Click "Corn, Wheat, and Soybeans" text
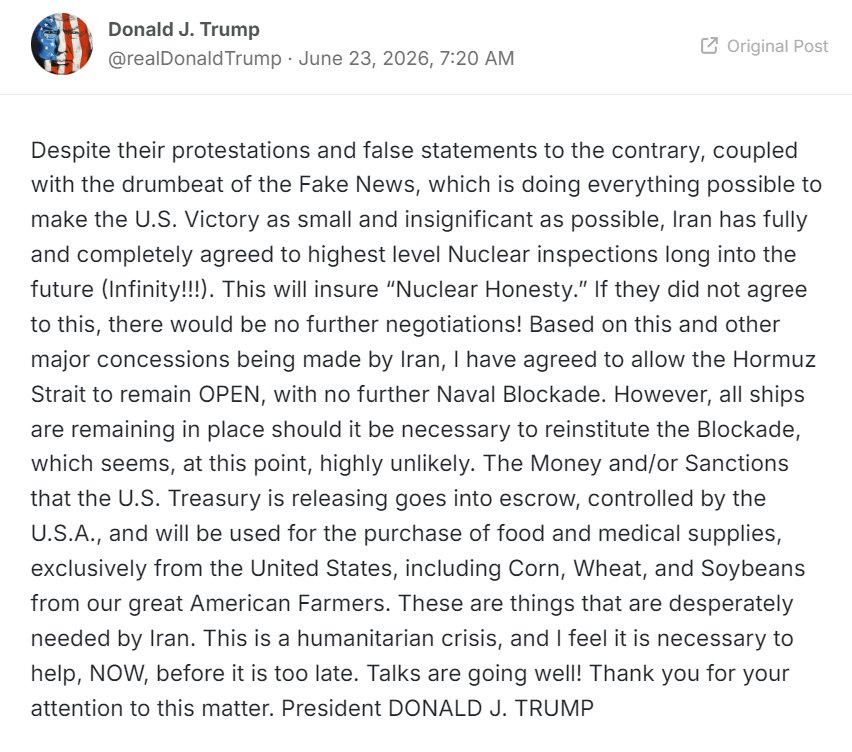This screenshot has height=752, width=852. (656, 569)
